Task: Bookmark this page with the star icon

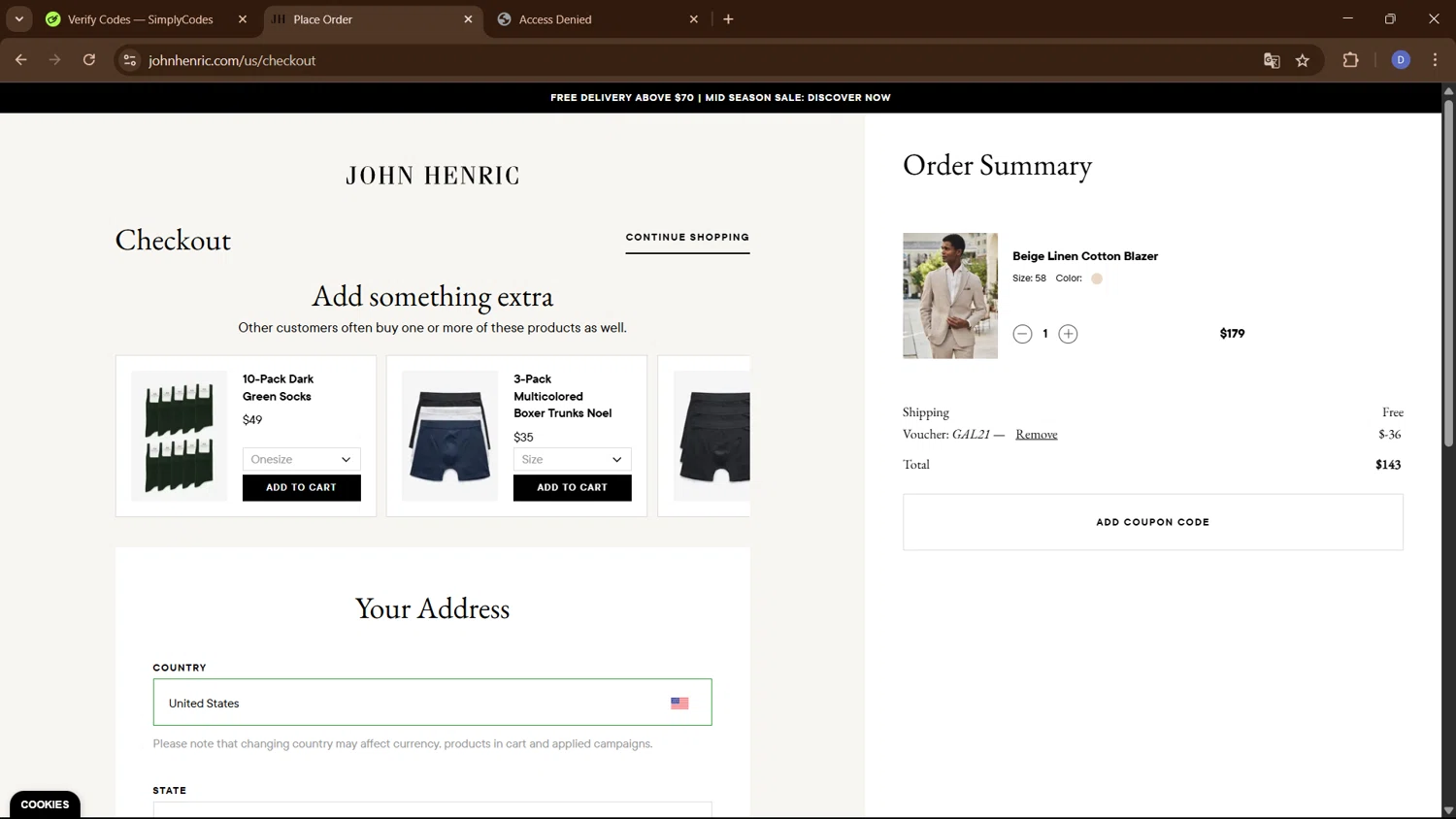Action: (1303, 60)
